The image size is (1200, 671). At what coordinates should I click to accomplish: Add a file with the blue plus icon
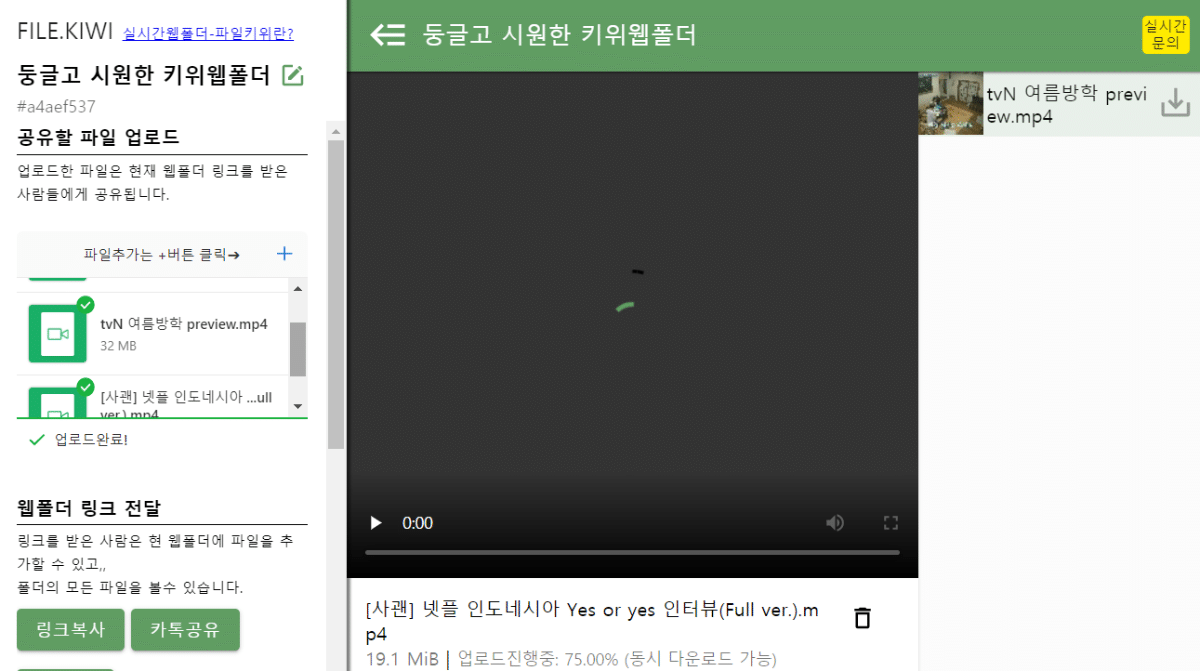click(284, 254)
